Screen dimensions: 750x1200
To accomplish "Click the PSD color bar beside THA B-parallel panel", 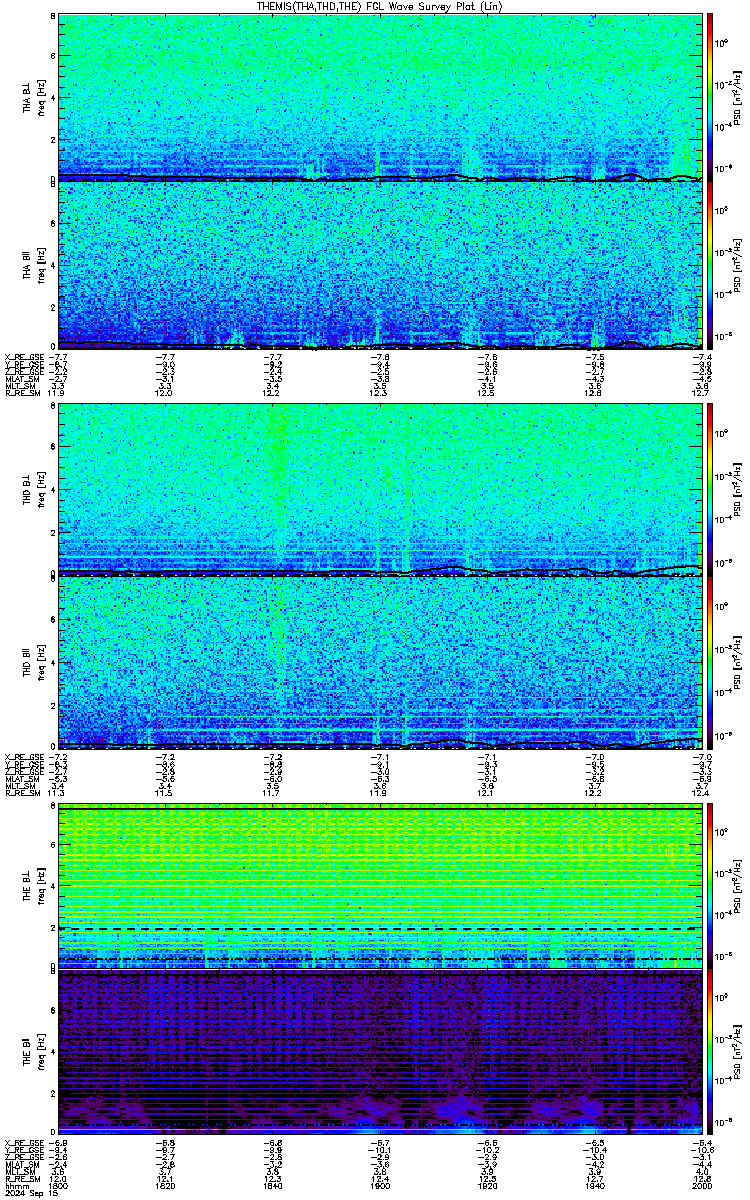I will point(710,265).
